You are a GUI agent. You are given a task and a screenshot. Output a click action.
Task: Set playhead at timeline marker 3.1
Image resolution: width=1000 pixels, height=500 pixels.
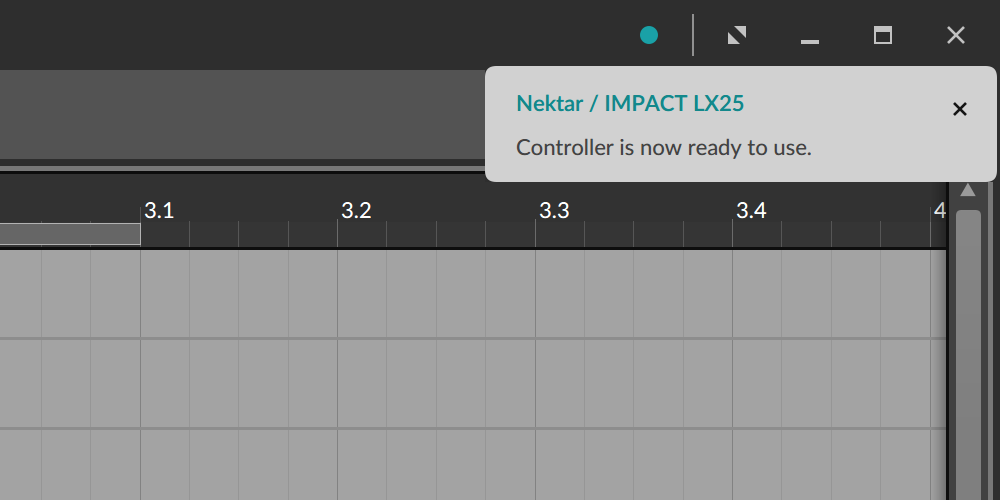pos(158,211)
